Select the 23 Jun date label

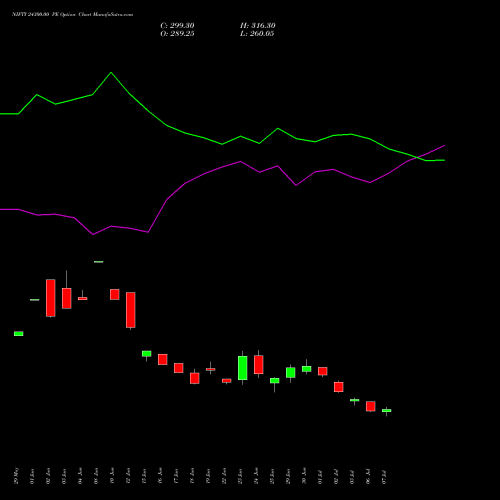(241, 476)
